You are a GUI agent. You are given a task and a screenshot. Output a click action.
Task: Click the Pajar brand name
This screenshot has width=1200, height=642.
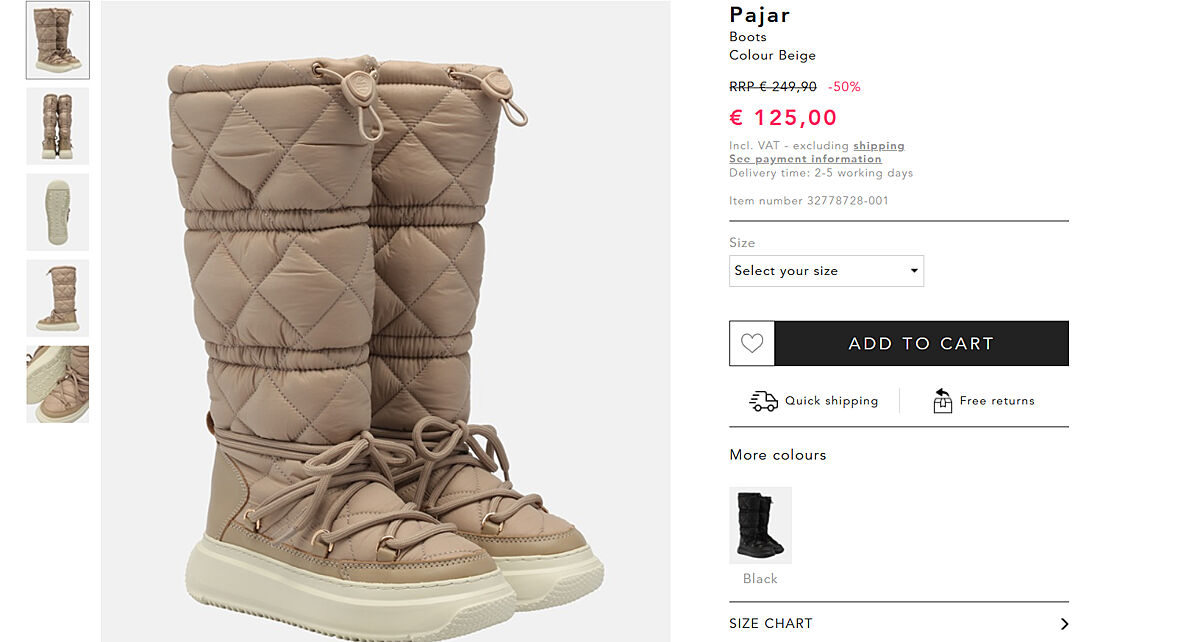(760, 15)
